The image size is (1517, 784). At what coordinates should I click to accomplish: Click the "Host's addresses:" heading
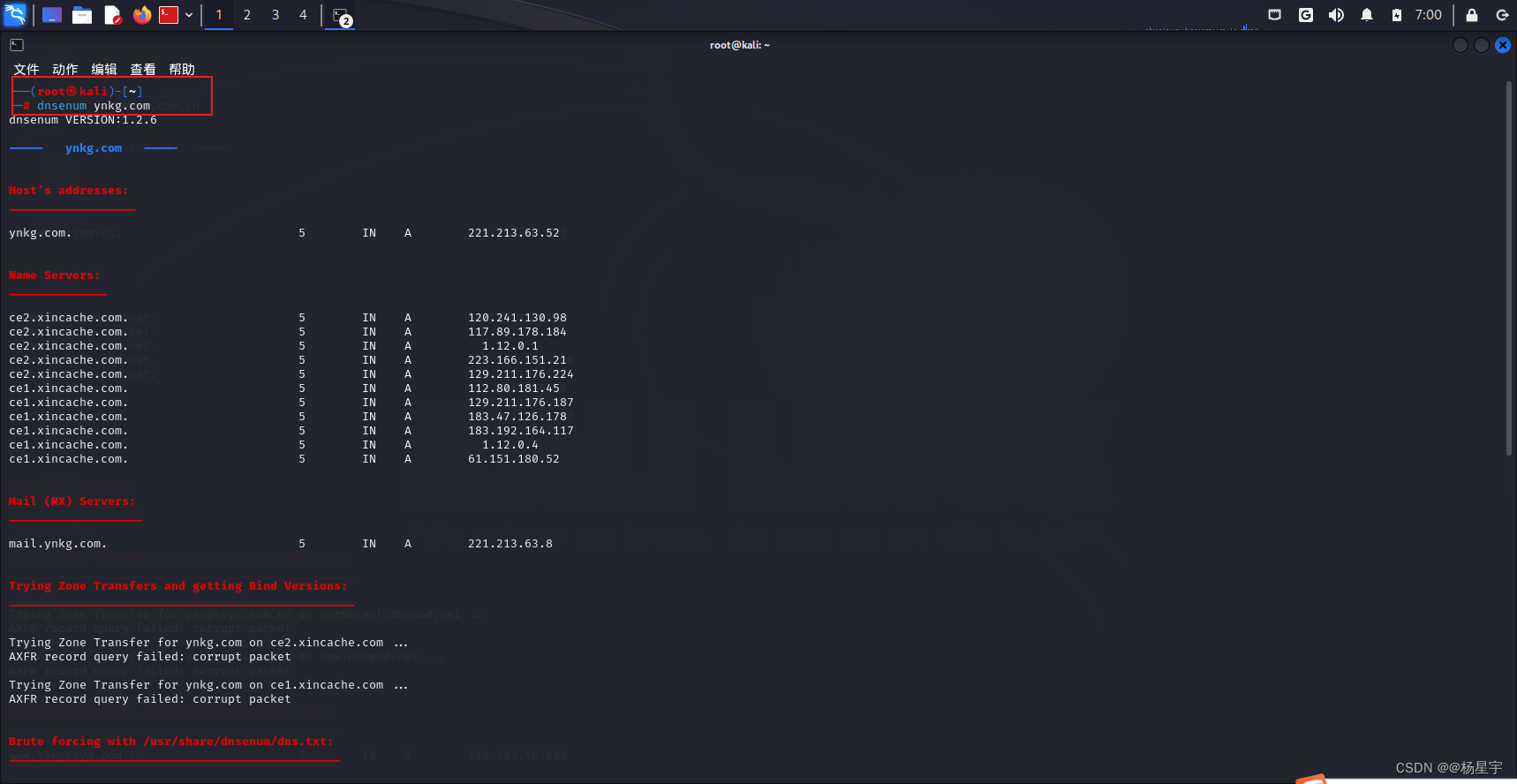coord(69,191)
